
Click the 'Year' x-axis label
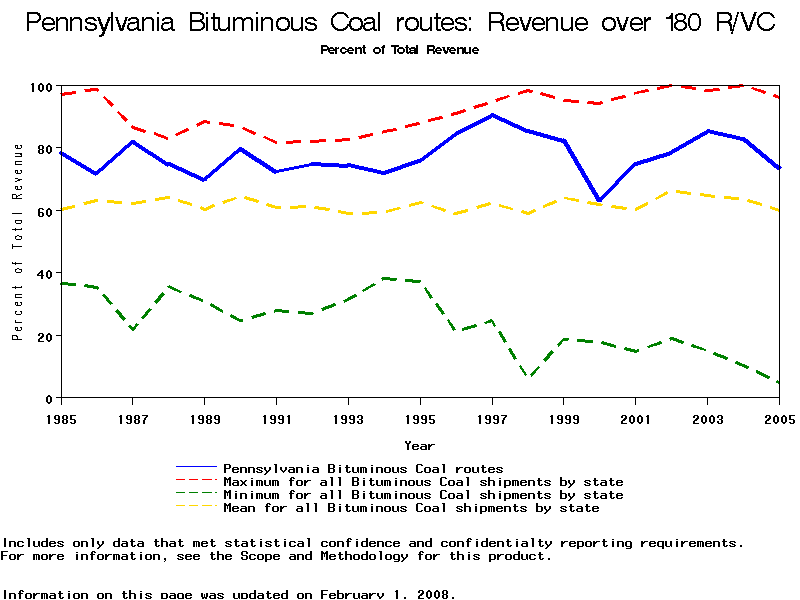tap(419, 445)
